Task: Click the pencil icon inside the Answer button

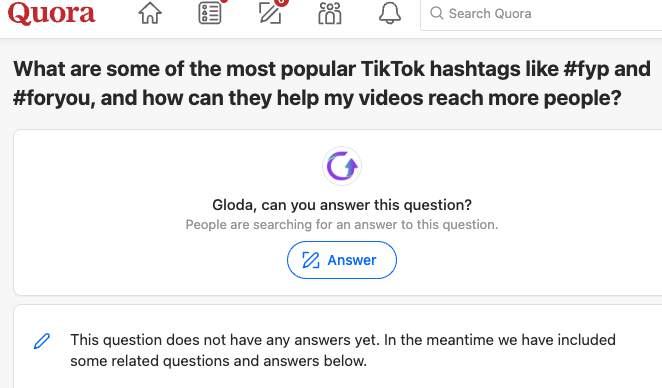Action: (x=311, y=260)
